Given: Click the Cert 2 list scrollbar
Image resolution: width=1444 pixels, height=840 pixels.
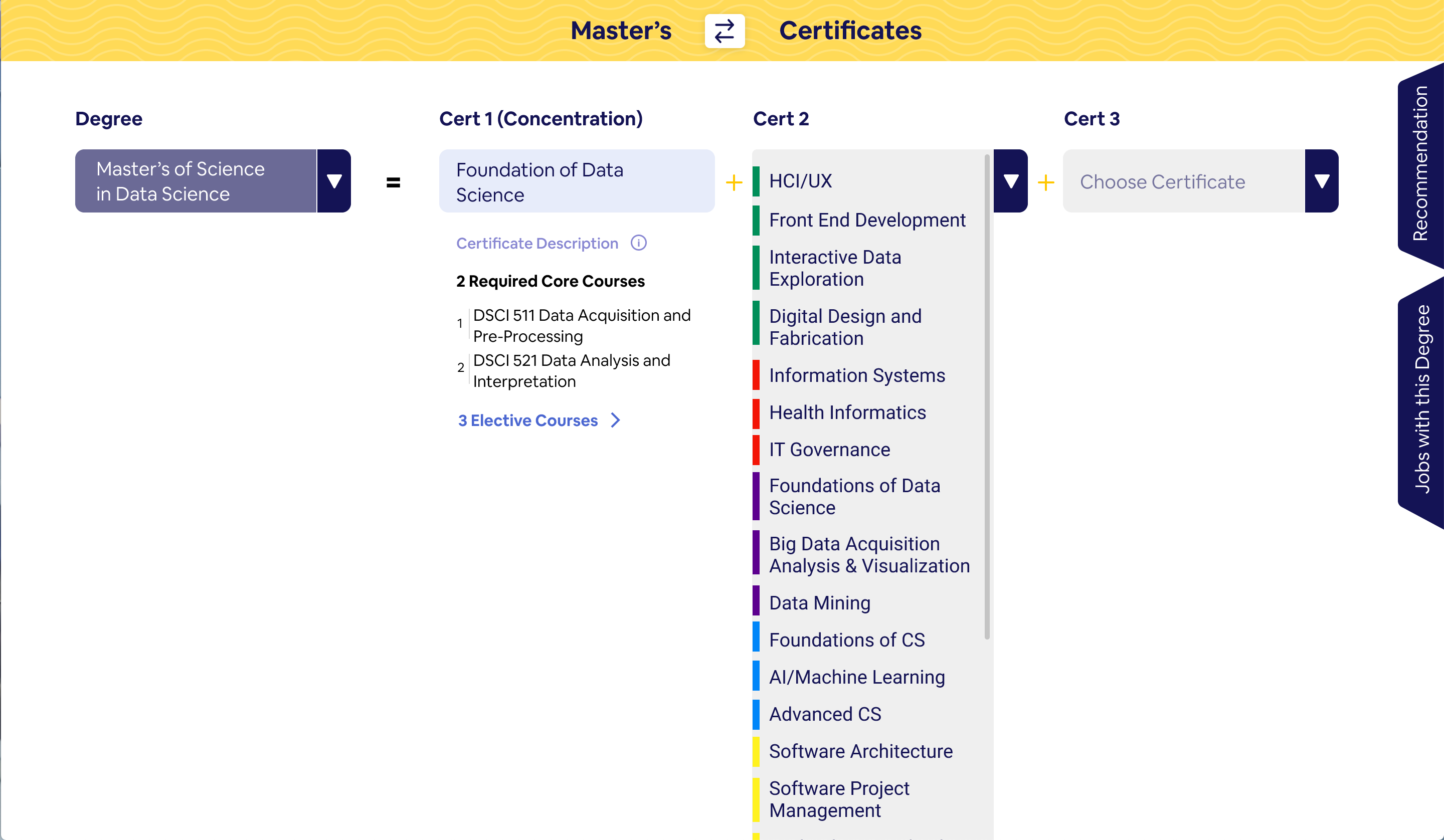Looking at the screenshot, I should click(987, 395).
